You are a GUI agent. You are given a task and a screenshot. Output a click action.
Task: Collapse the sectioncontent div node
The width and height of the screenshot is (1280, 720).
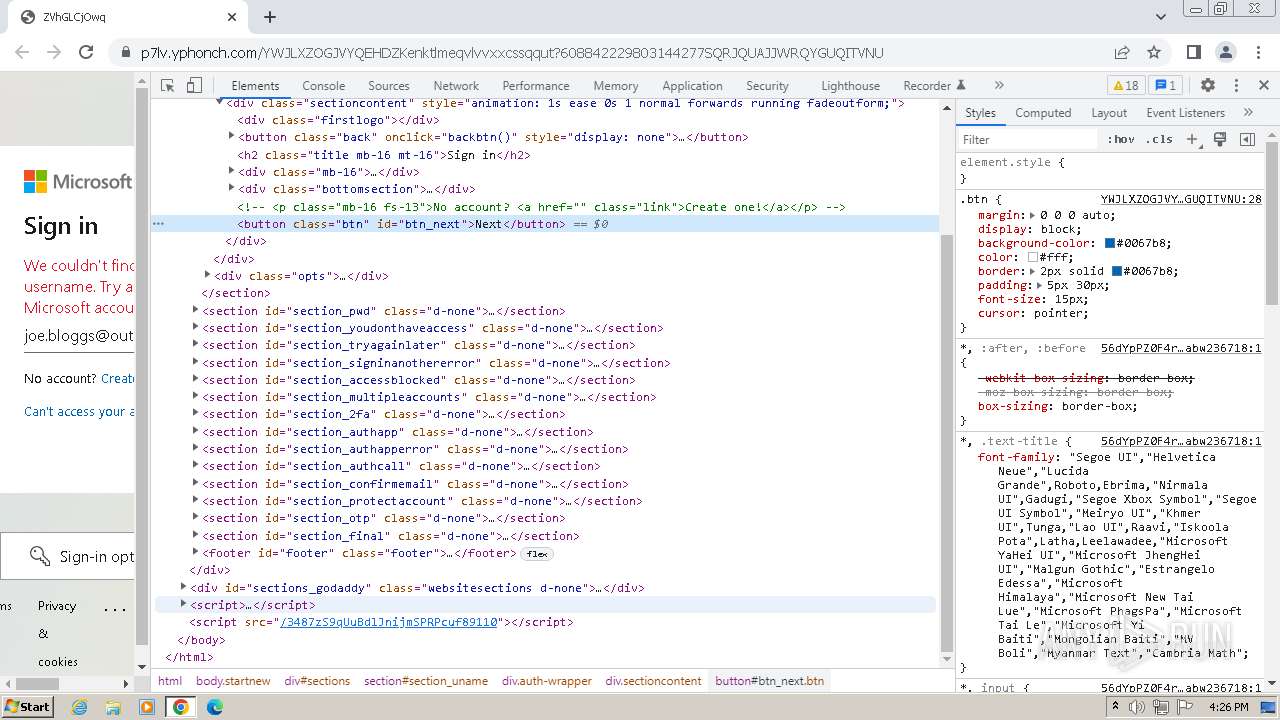pos(219,102)
